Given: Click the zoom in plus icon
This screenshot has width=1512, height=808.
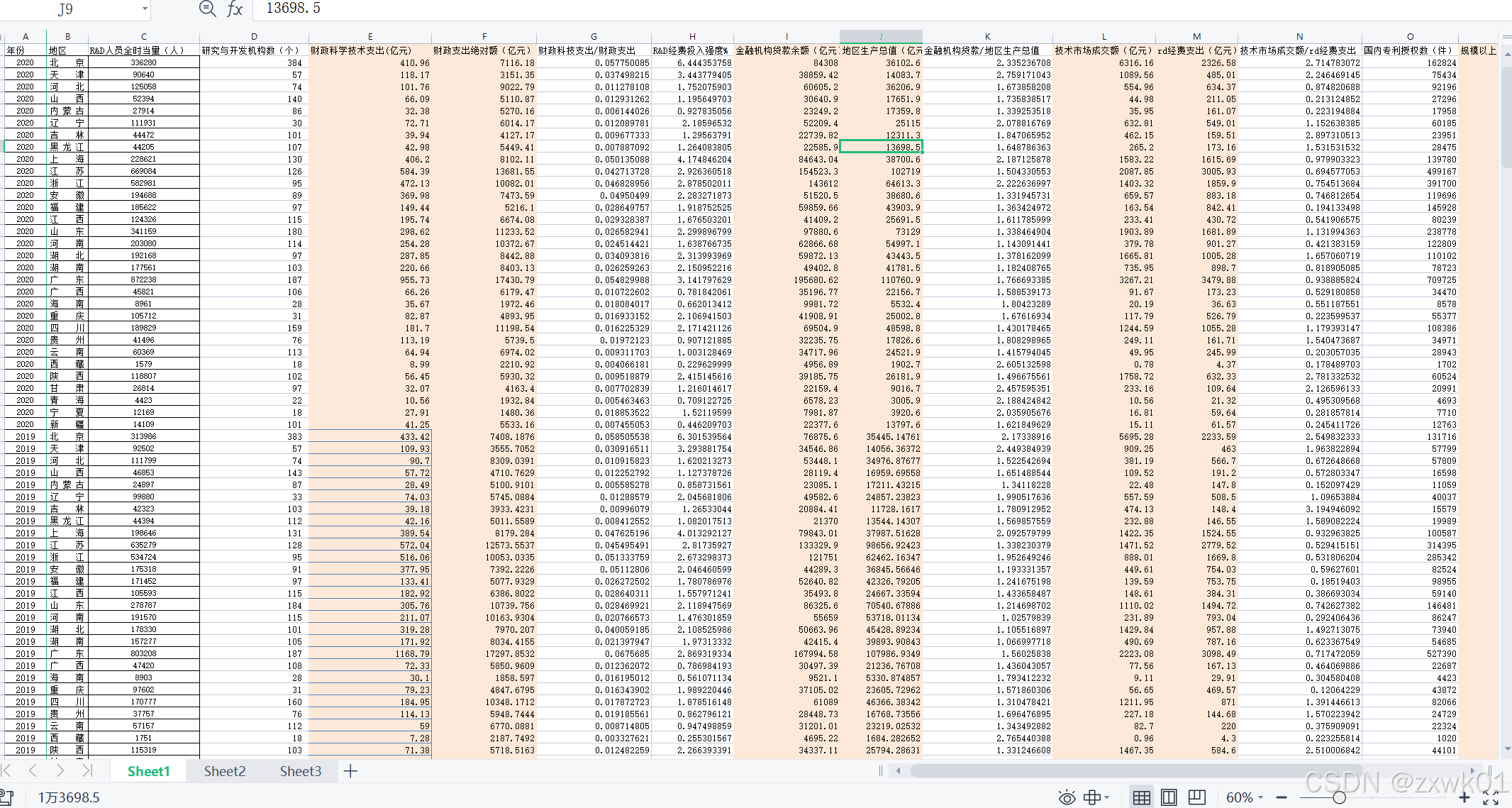Looking at the screenshot, I should click(x=1464, y=797).
